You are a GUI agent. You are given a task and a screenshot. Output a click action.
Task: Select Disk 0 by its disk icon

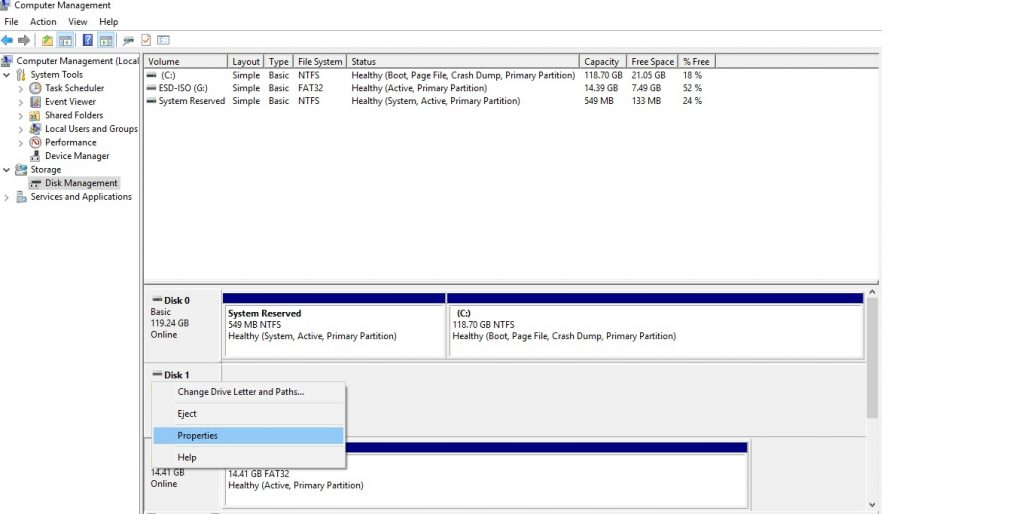157,300
